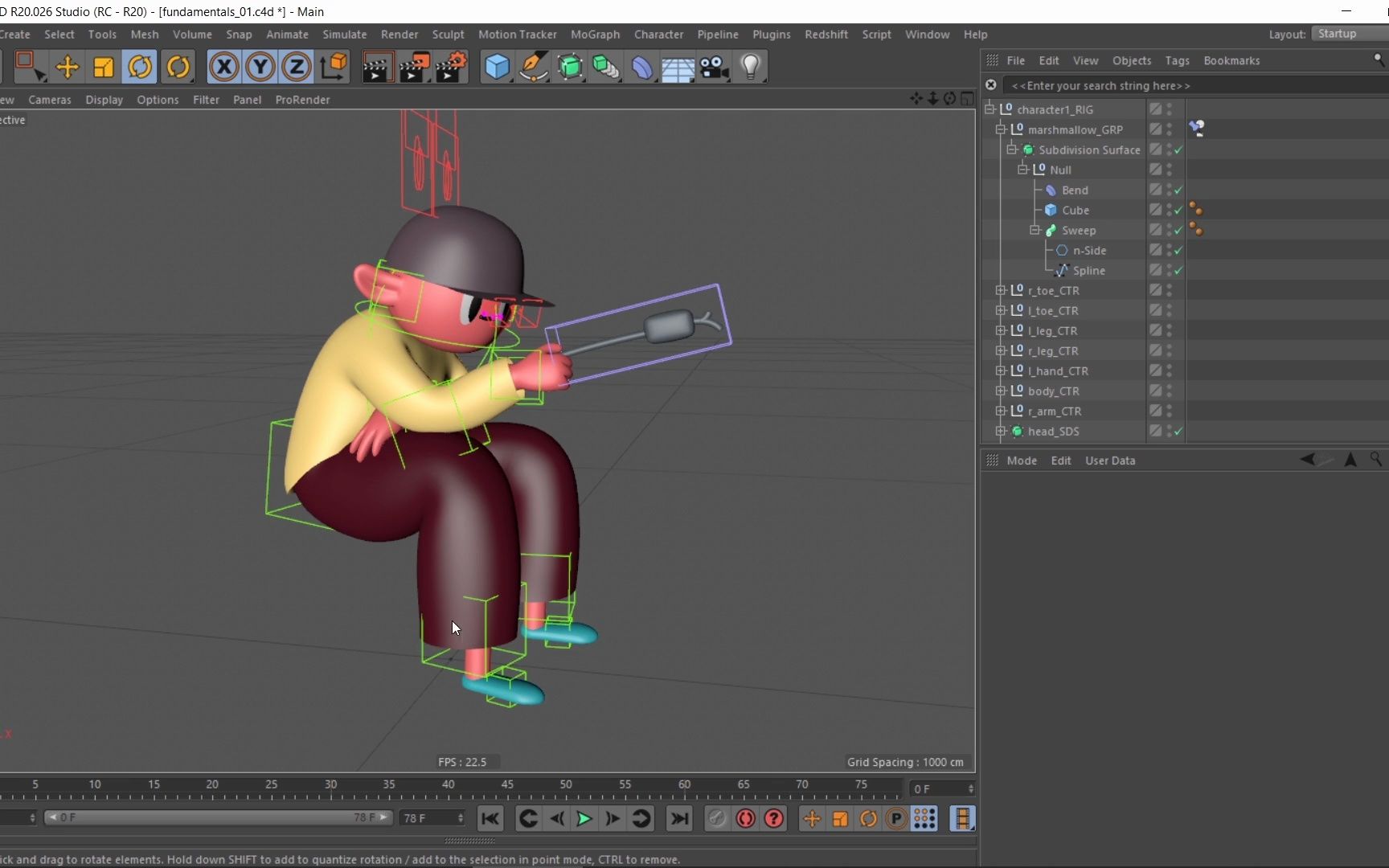
Task: Select the Scale tool
Action: (103, 67)
